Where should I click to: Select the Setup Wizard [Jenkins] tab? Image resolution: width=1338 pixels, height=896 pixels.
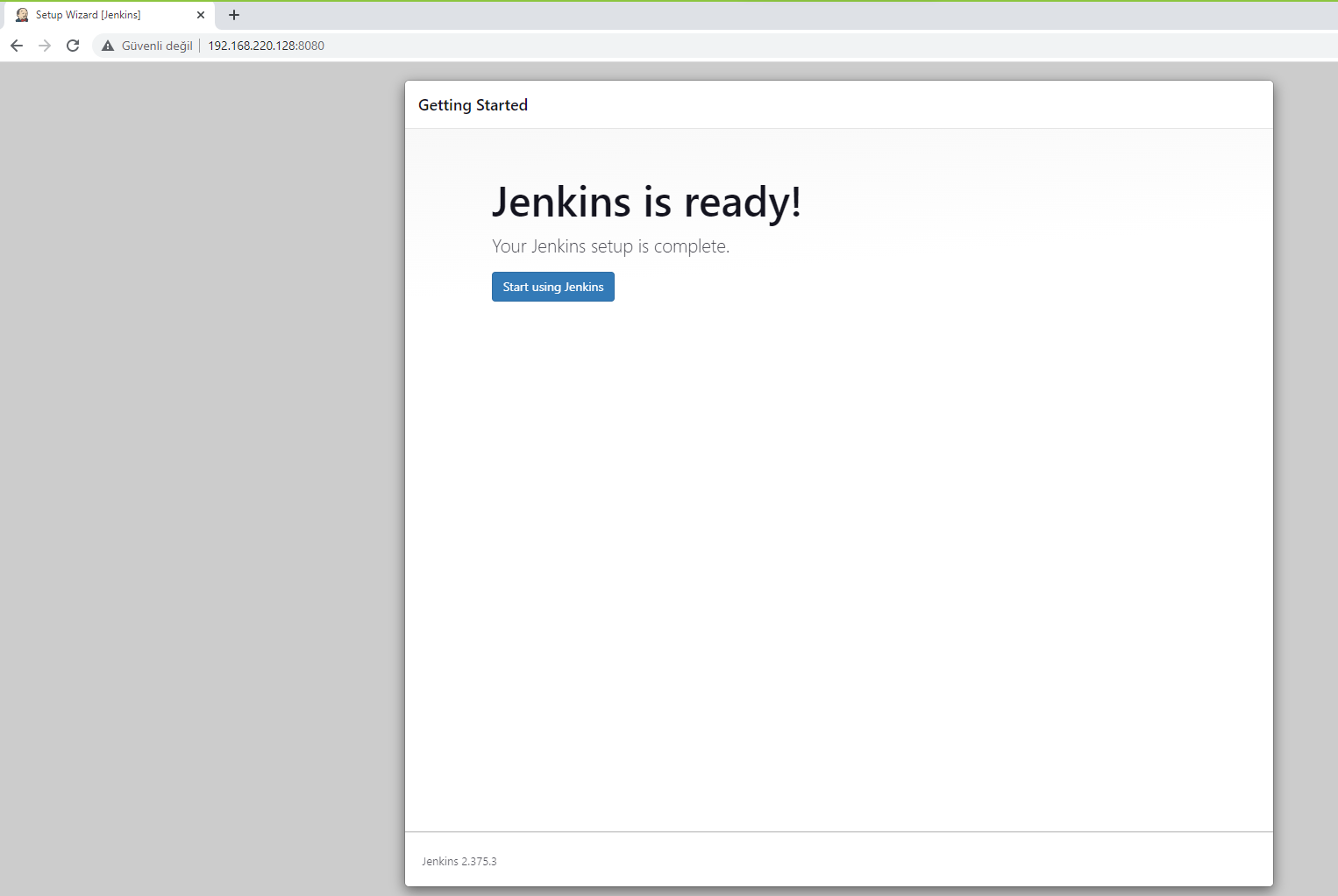tap(109, 15)
